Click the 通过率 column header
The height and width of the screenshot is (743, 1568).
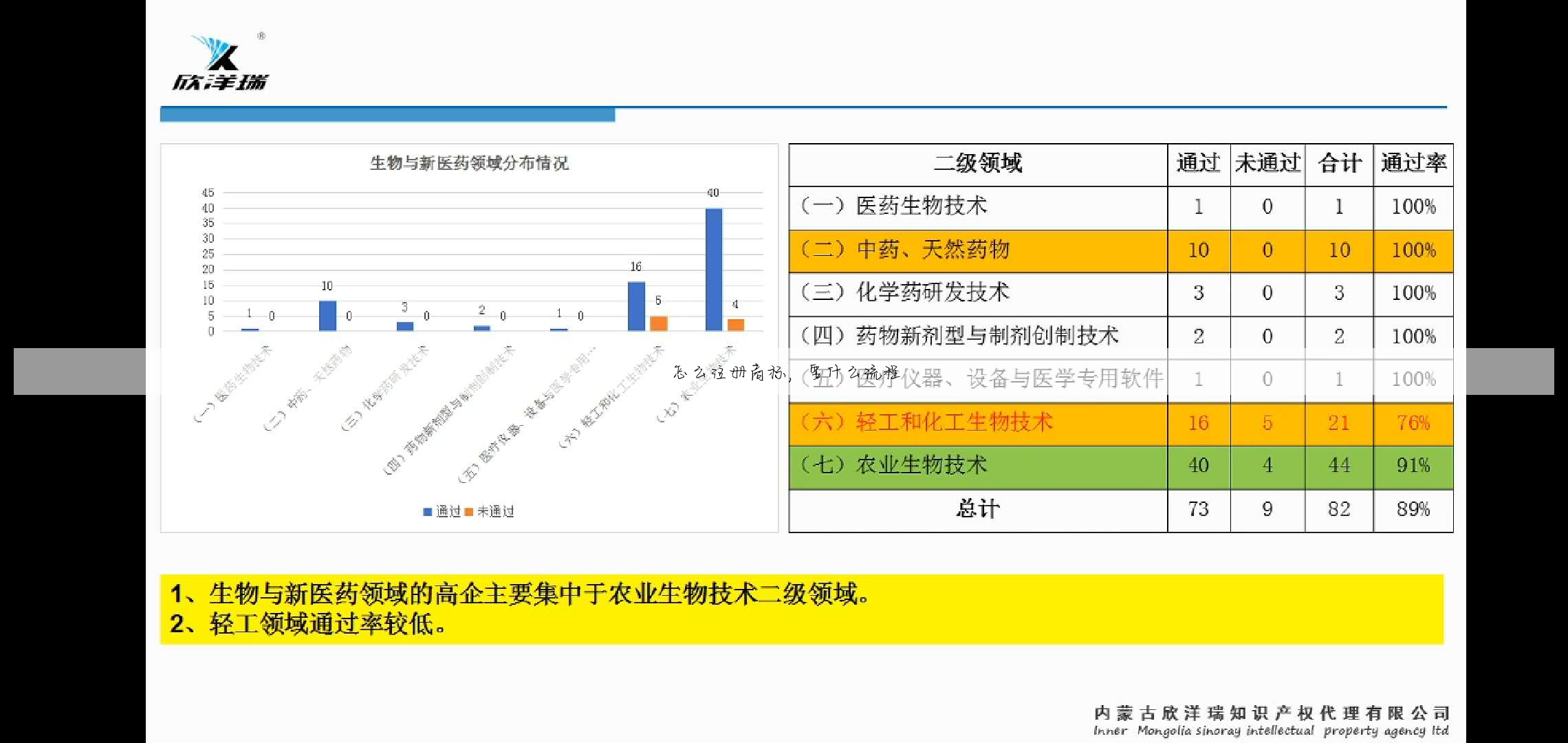(x=1413, y=164)
